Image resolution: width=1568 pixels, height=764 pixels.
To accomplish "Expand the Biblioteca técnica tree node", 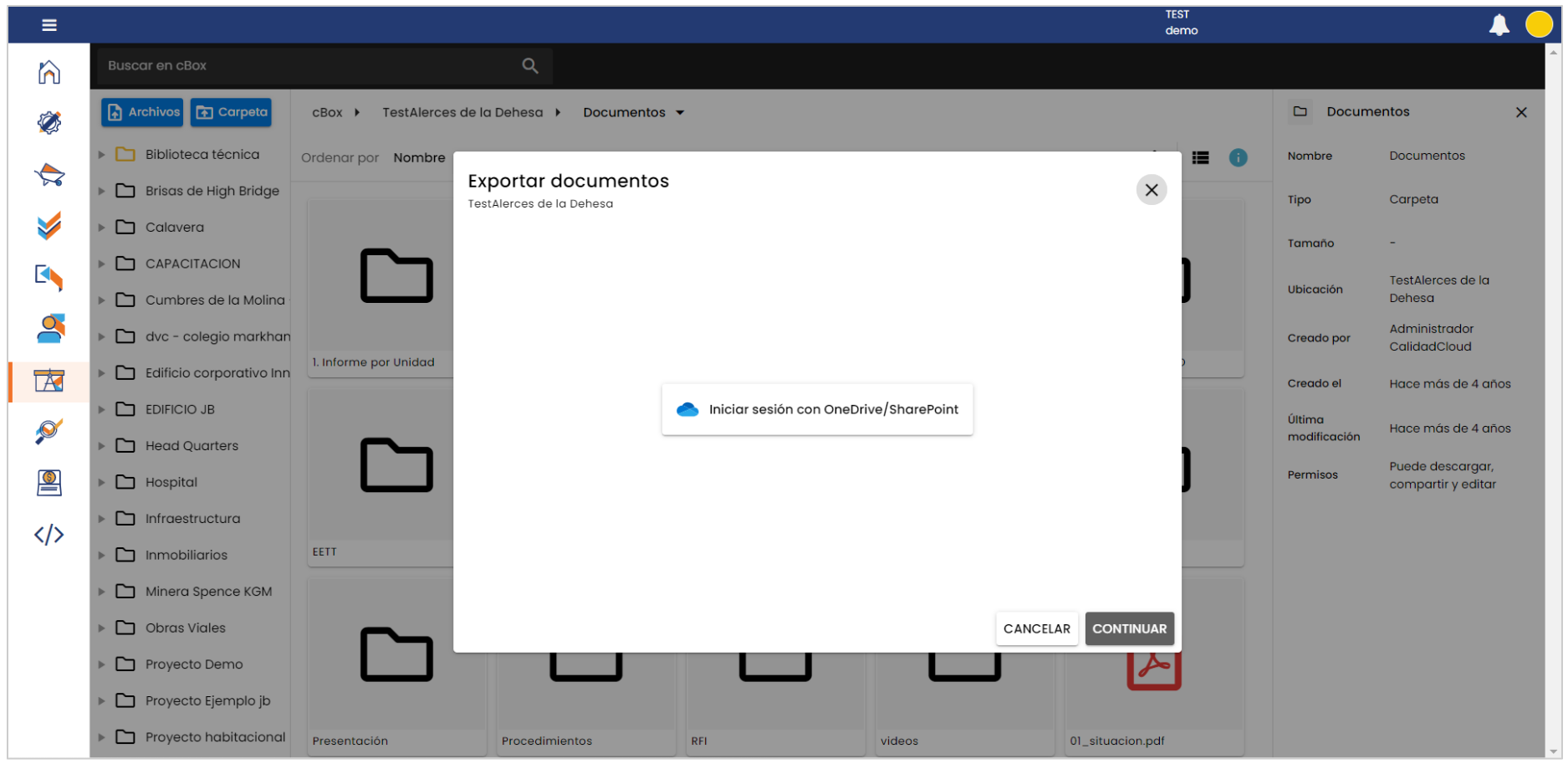I will (x=101, y=154).
